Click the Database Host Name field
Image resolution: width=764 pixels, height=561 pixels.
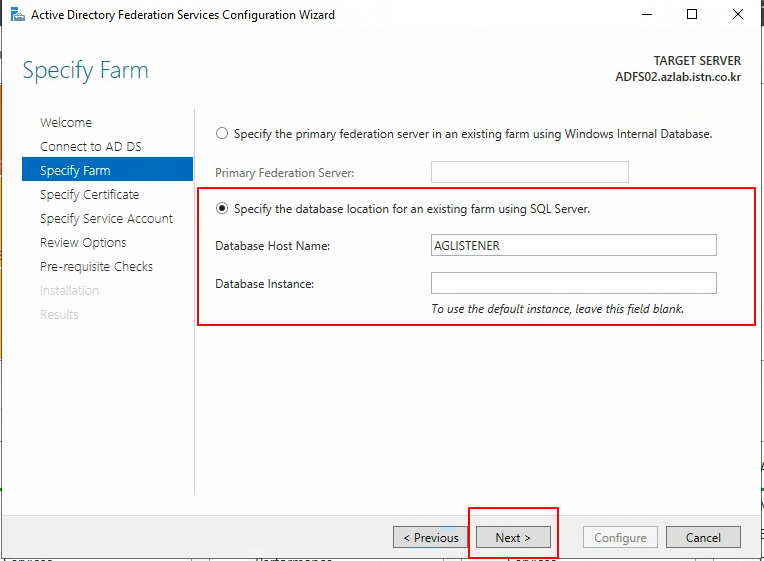573,245
